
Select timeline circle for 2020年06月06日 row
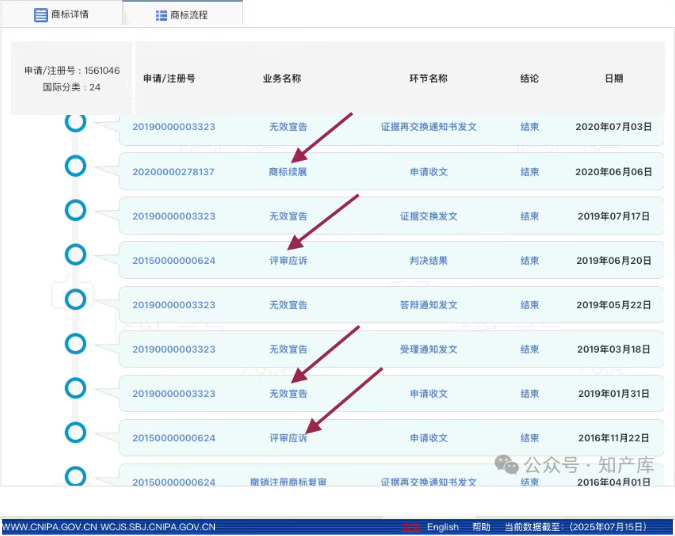75,166
